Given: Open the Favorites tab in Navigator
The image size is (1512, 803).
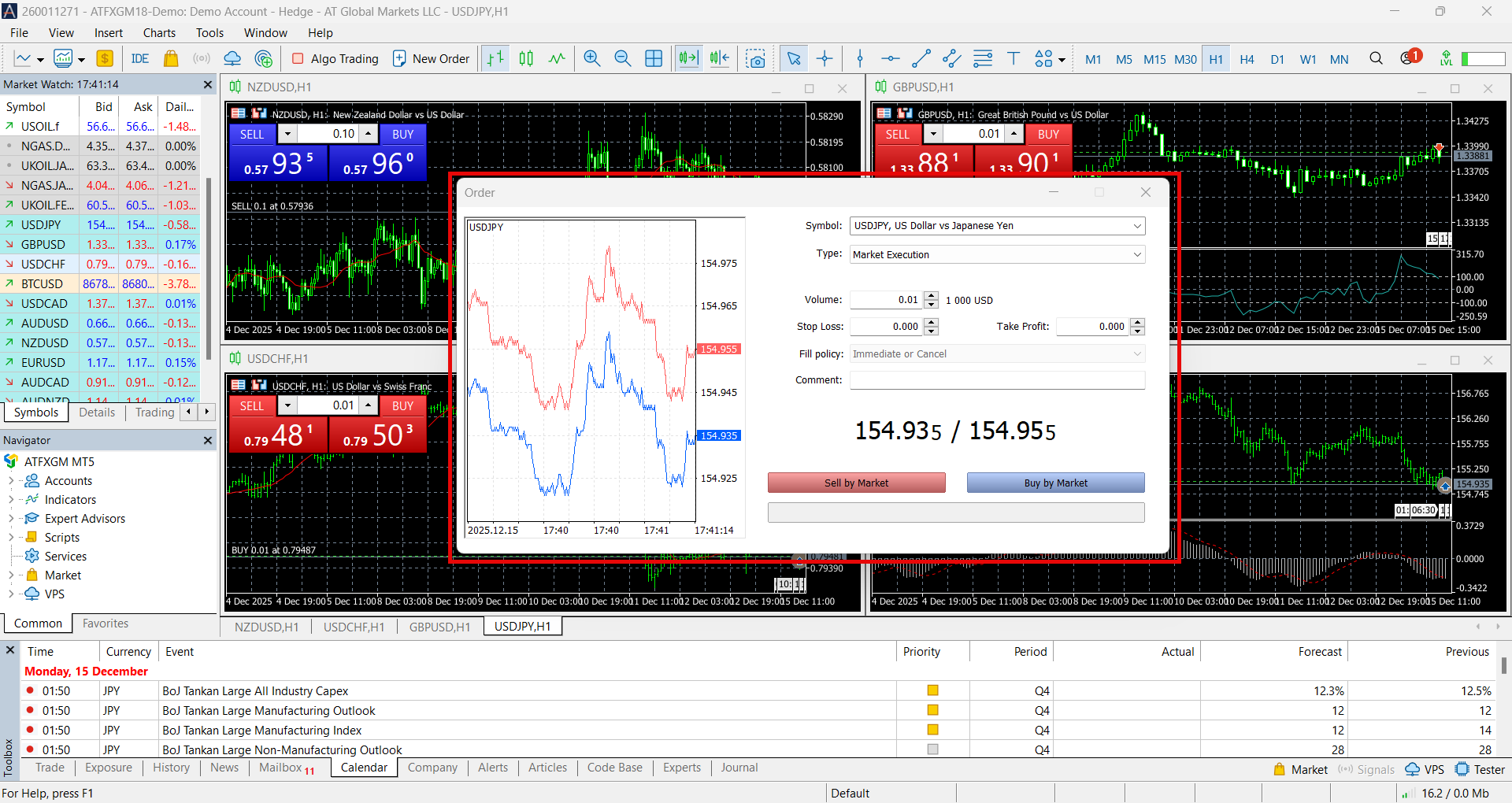Looking at the screenshot, I should (x=106, y=623).
